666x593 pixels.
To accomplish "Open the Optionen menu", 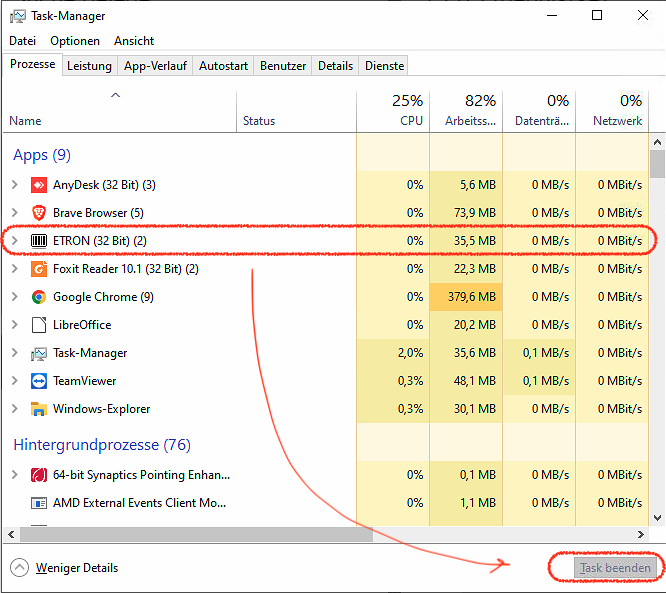I will pyautogui.click(x=75, y=41).
